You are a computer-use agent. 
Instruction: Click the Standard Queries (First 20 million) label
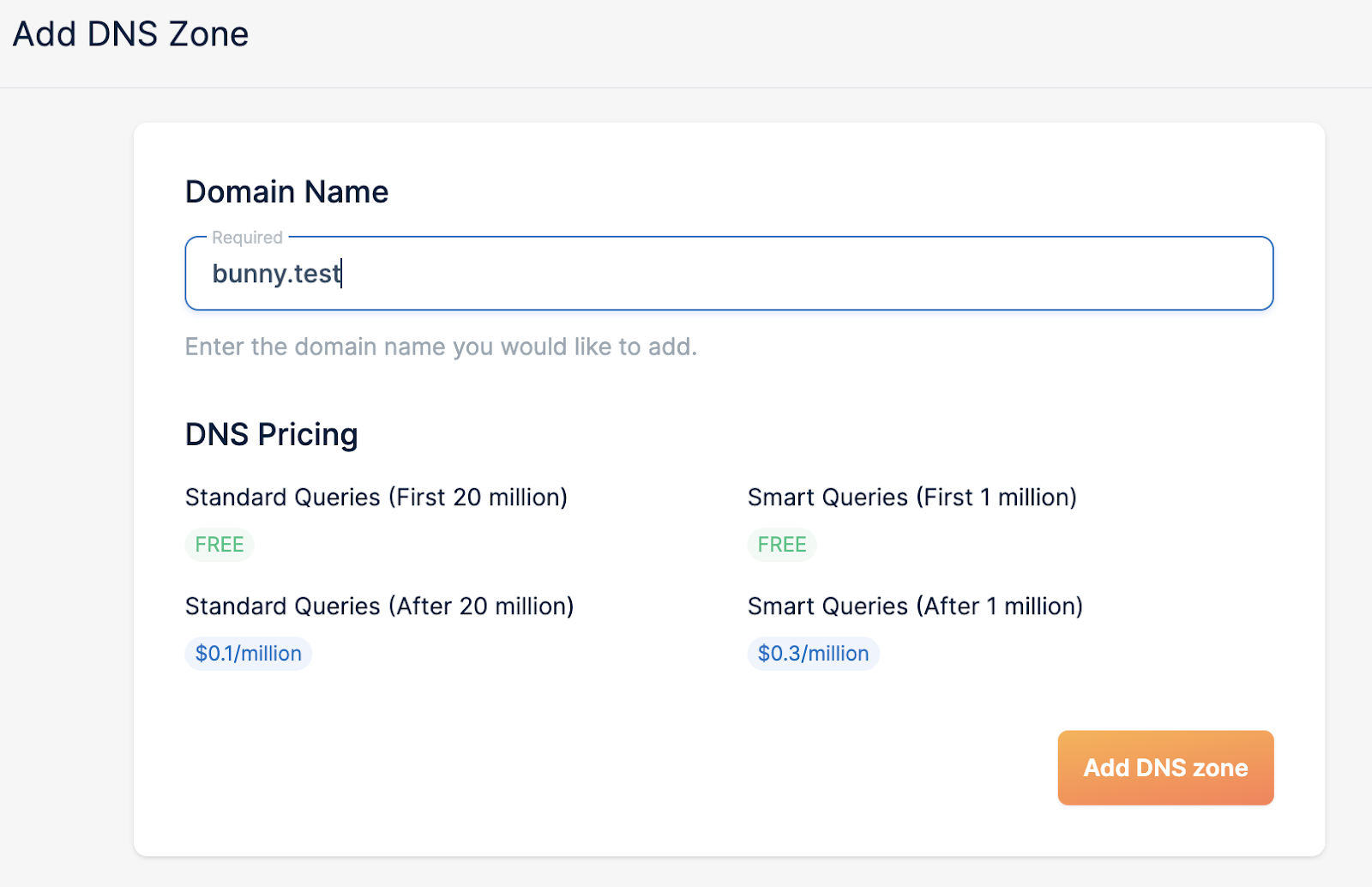[376, 497]
